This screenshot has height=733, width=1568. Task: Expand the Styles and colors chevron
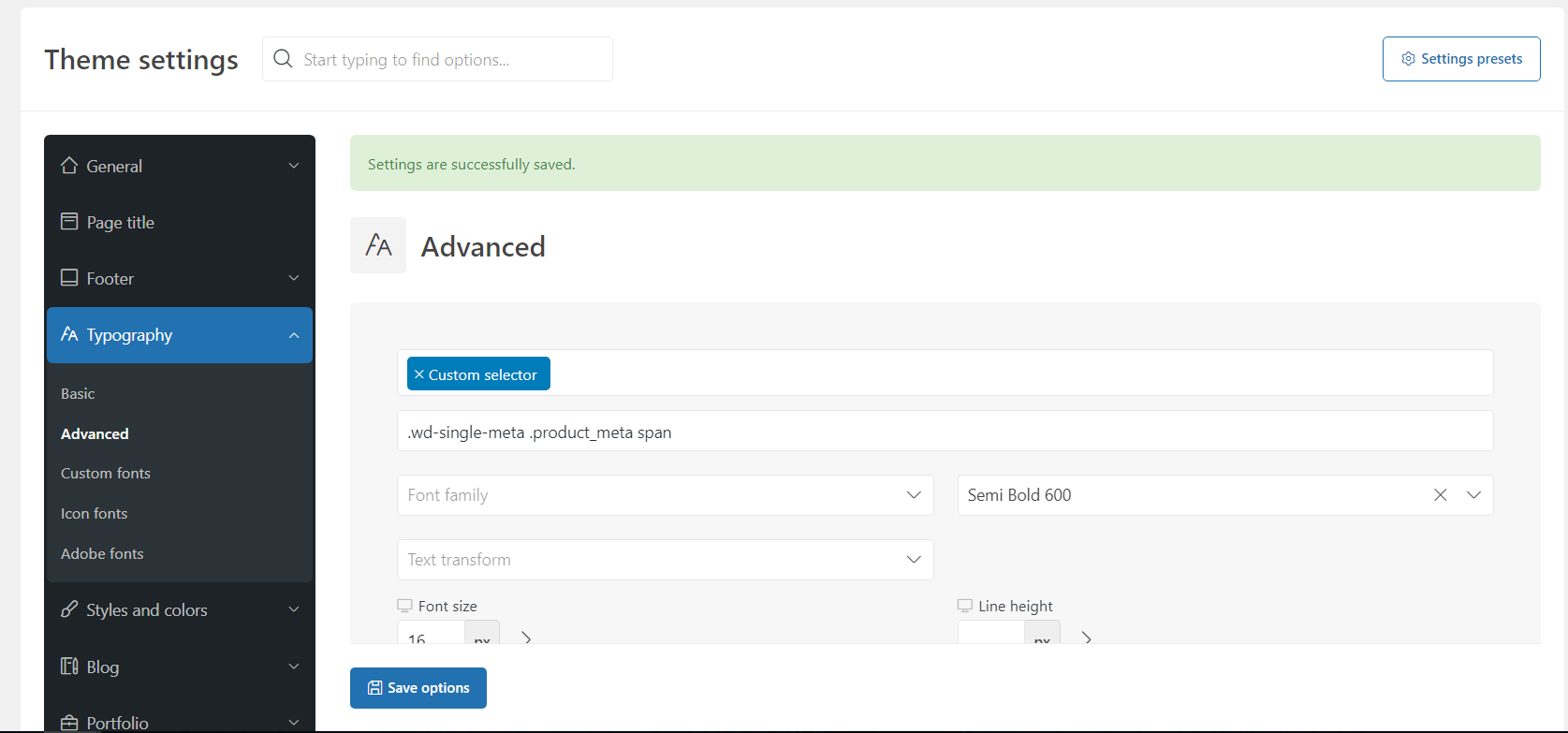[294, 609]
